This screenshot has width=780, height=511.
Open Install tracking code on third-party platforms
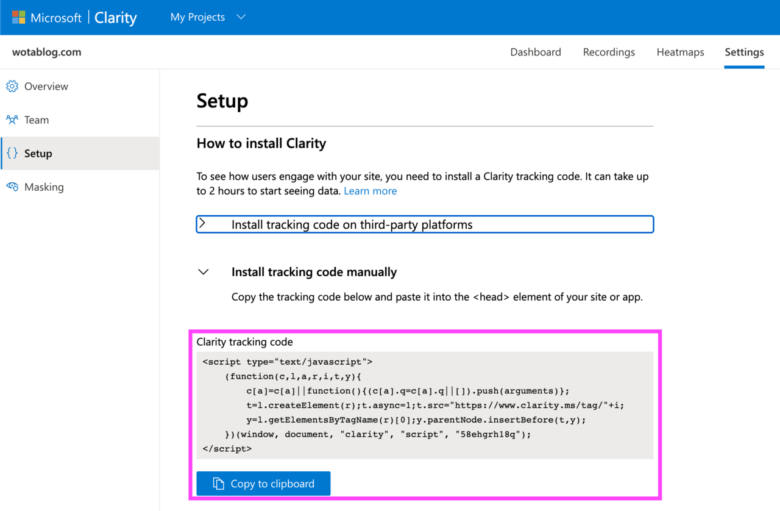tap(425, 224)
